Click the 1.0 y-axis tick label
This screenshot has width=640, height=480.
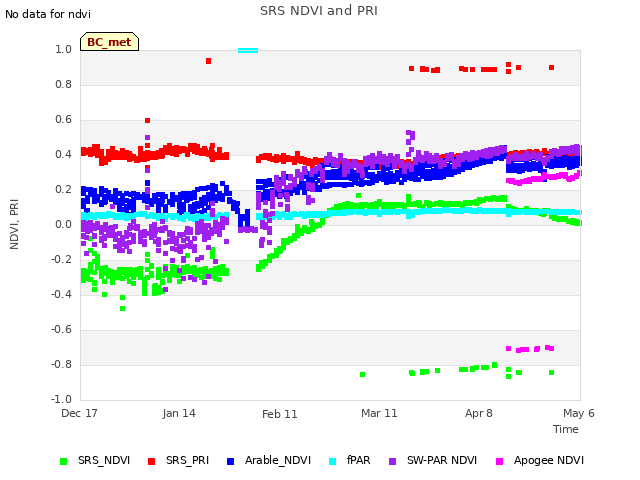click(x=63, y=49)
